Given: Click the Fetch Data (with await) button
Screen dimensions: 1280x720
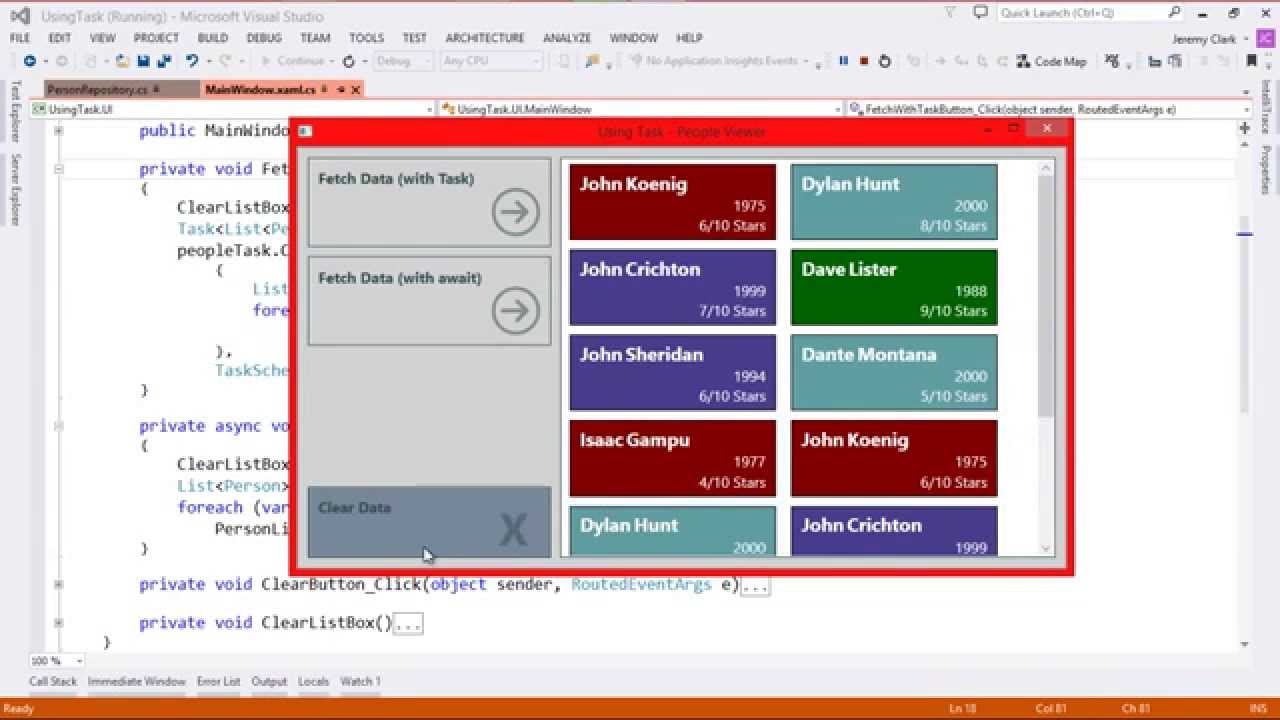Looking at the screenshot, I should coord(429,301).
